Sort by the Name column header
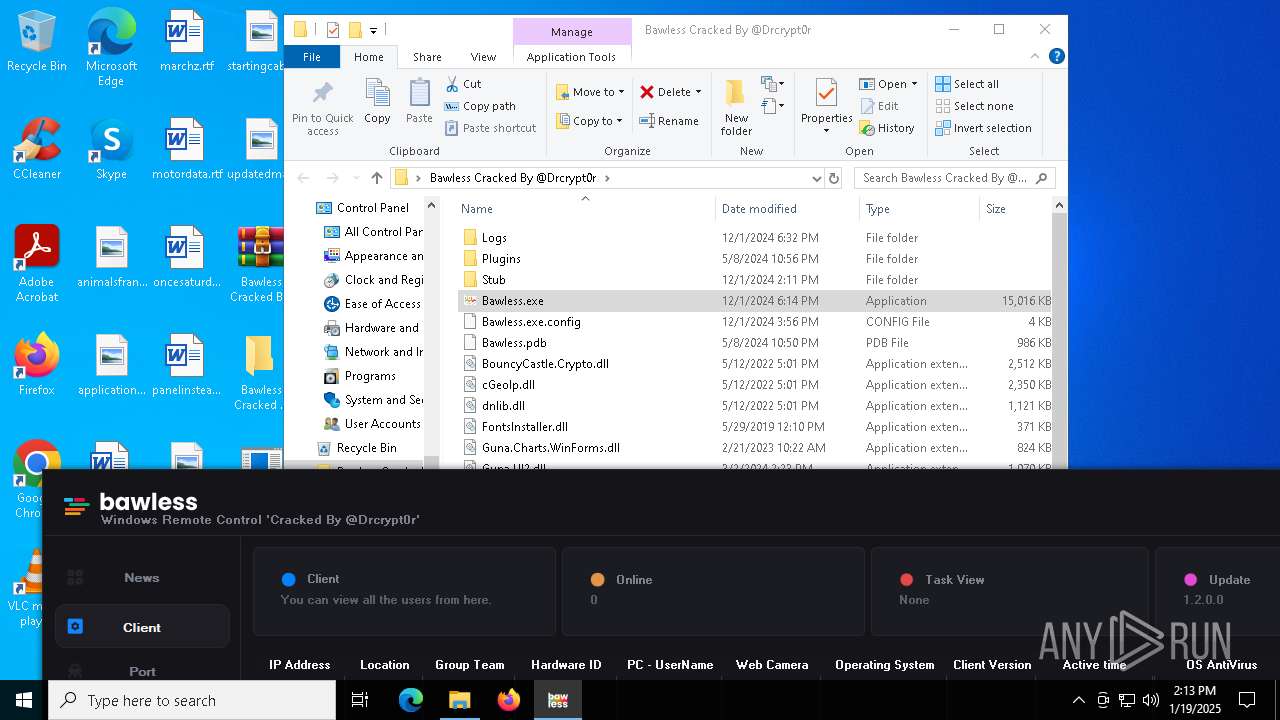1280x720 pixels. tap(477, 209)
